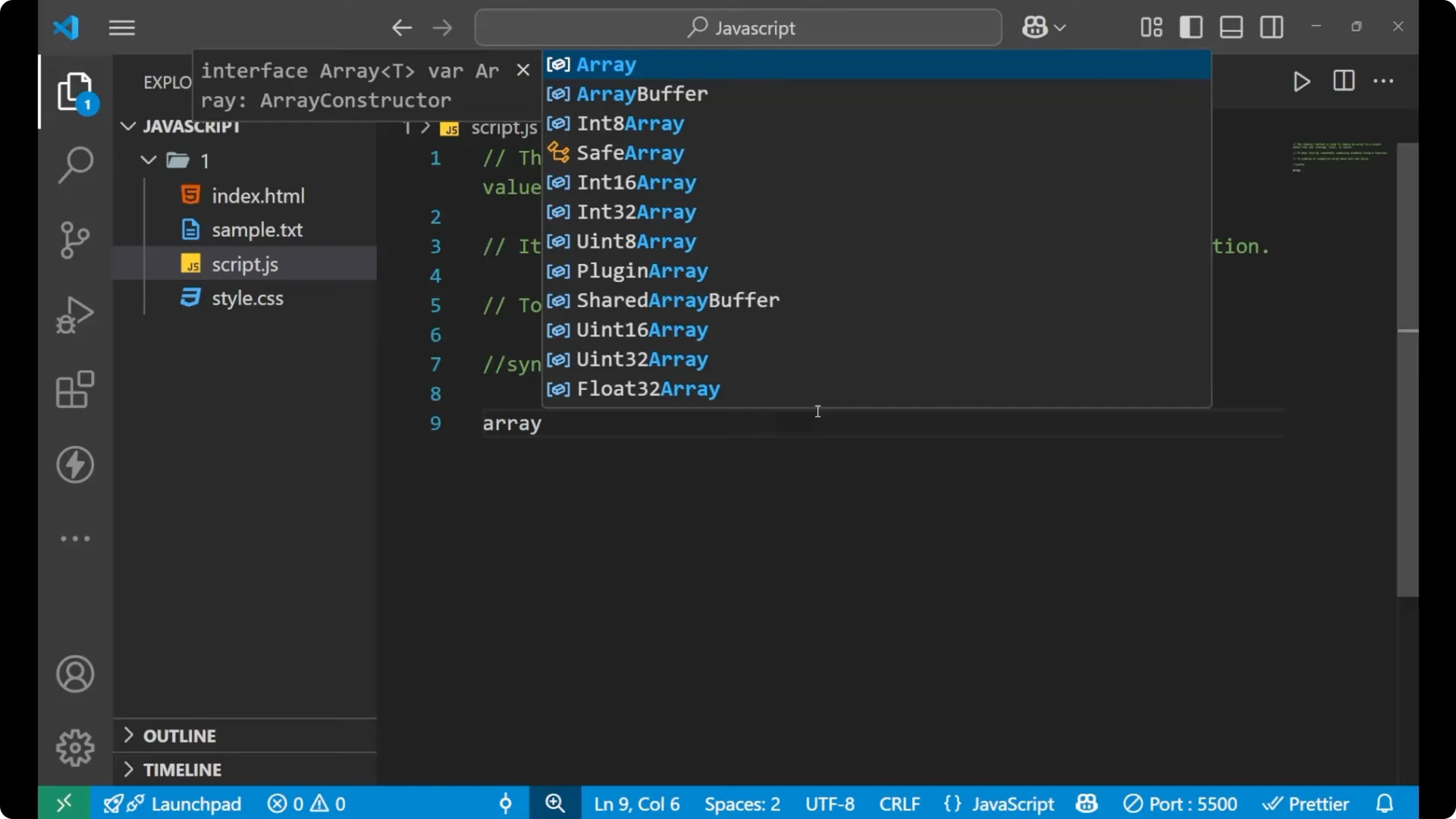
Task: Click the Javascript search box in the title bar
Action: coord(738,27)
